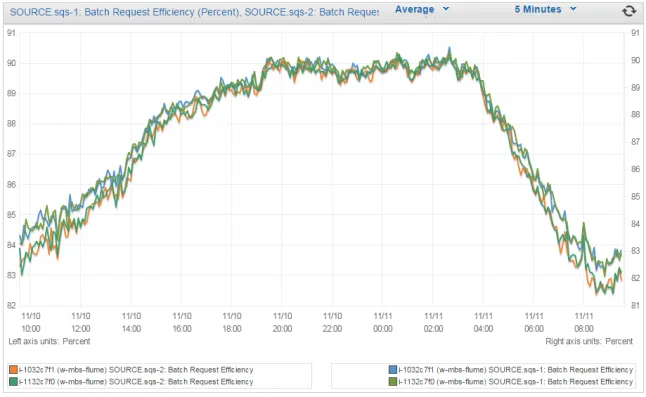Click the right axis value 84
This screenshot has height=397, width=646.
(636, 224)
